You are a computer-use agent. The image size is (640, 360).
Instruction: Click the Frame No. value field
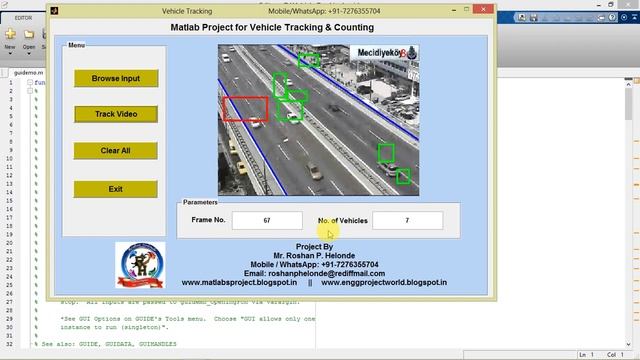(267, 220)
